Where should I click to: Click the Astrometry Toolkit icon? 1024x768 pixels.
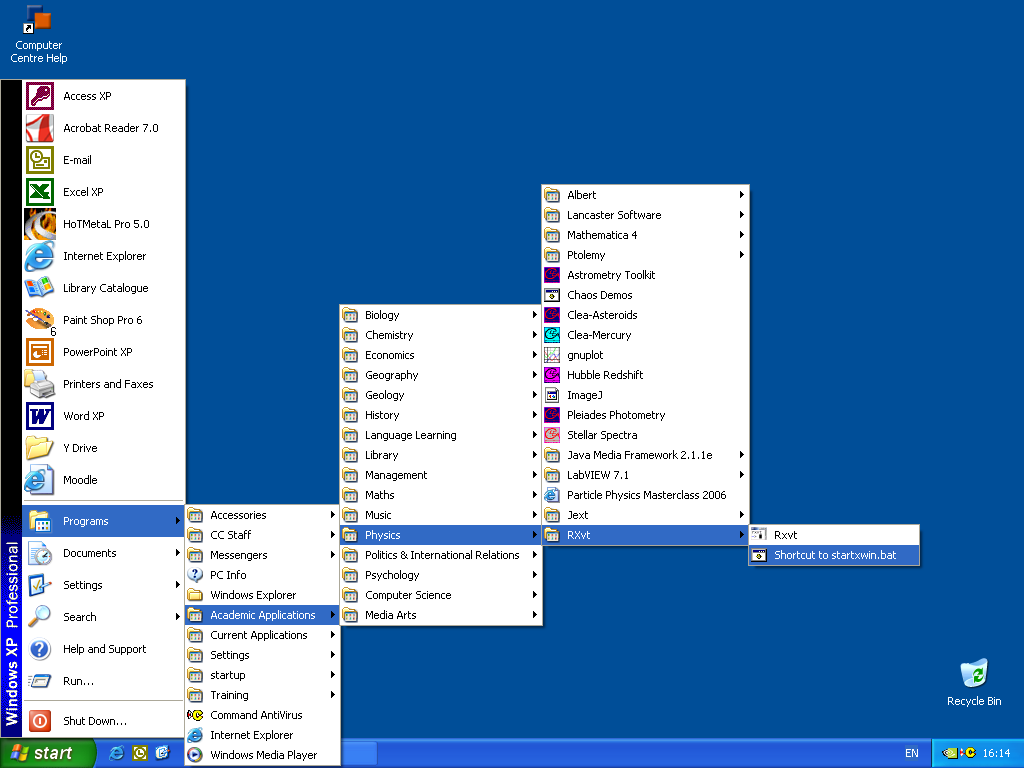click(x=552, y=275)
